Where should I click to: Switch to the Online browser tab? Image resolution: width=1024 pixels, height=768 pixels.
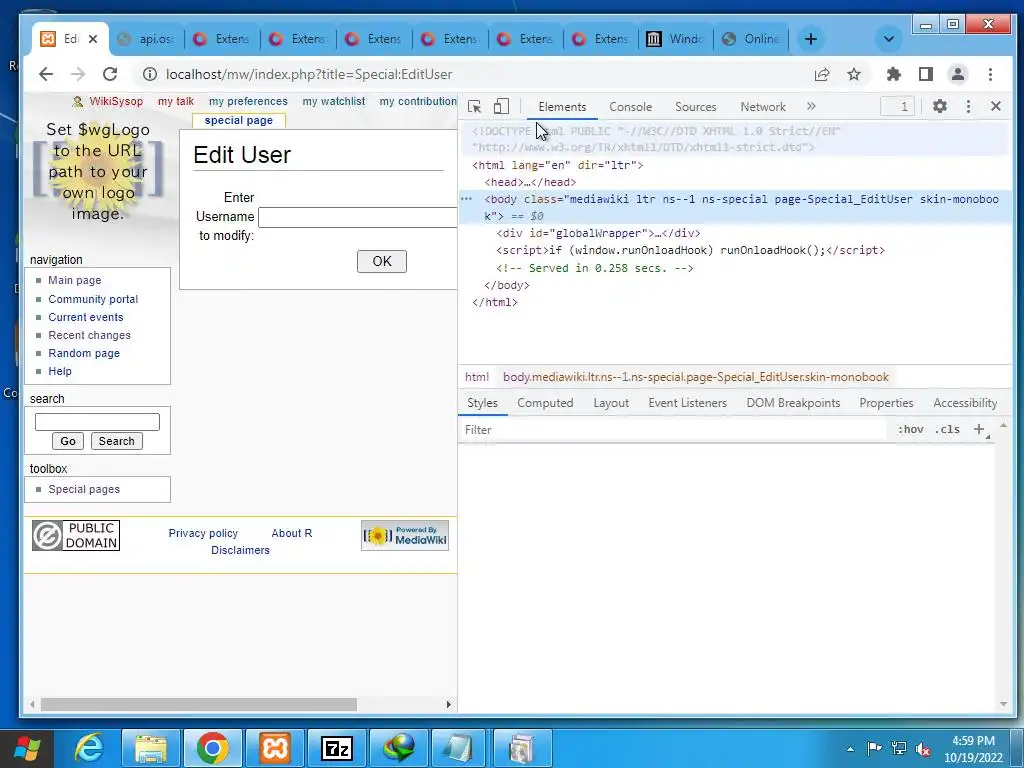[752, 39]
